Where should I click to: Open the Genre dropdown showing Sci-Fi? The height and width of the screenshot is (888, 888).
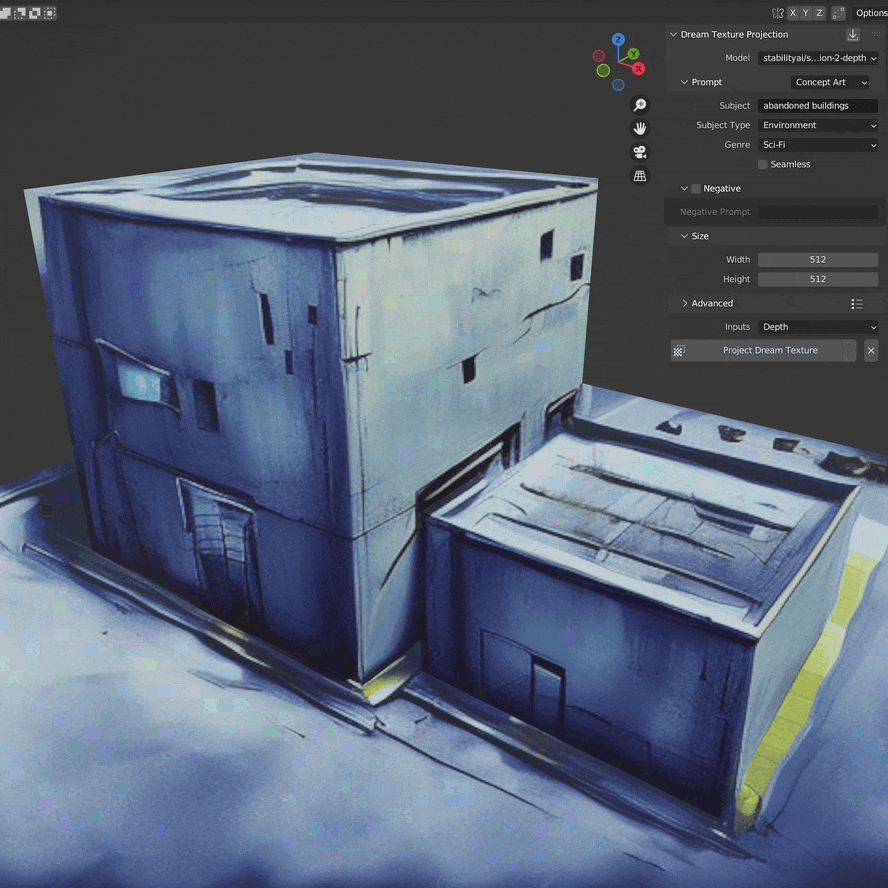pos(818,145)
